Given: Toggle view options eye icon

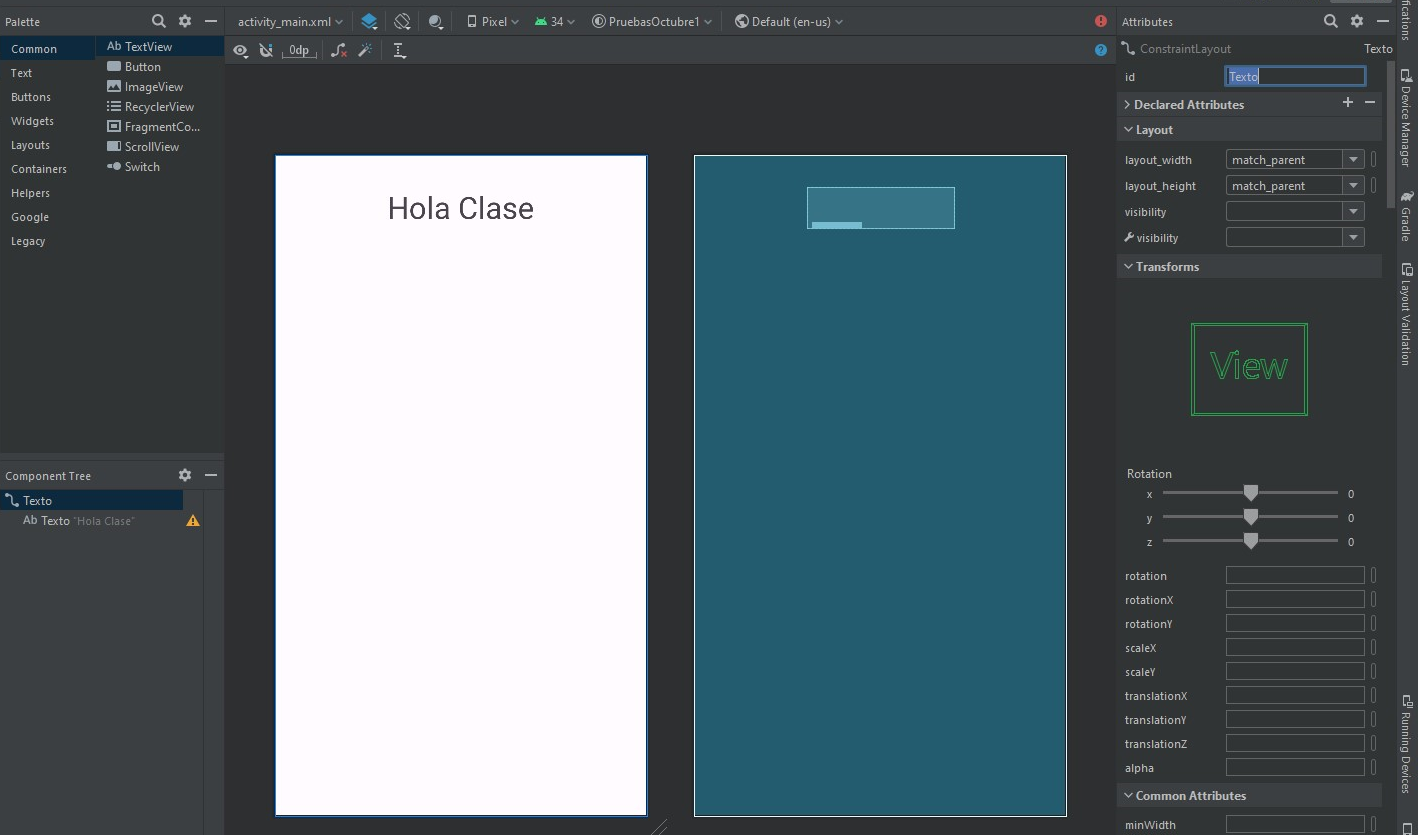Looking at the screenshot, I should coord(240,50).
